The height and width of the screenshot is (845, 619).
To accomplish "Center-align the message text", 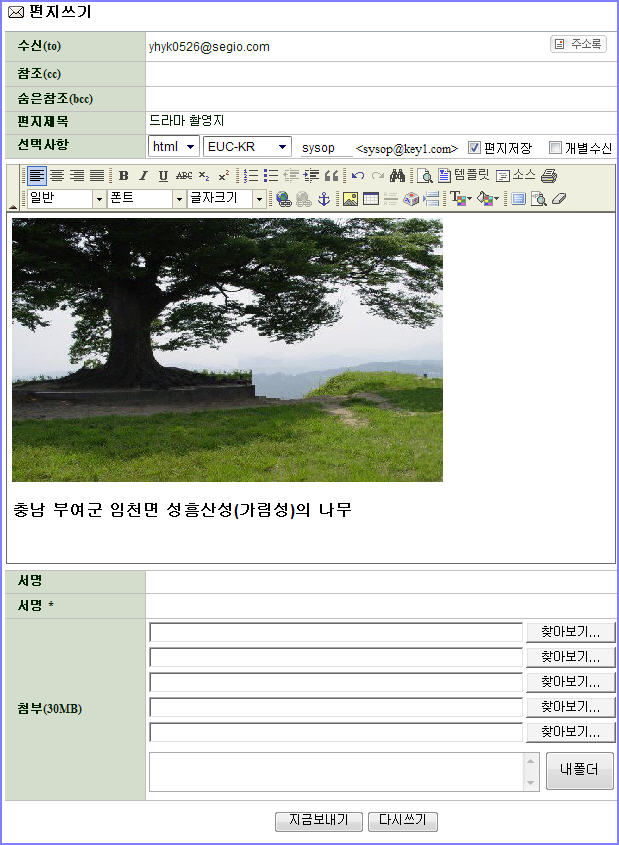I will (x=57, y=176).
